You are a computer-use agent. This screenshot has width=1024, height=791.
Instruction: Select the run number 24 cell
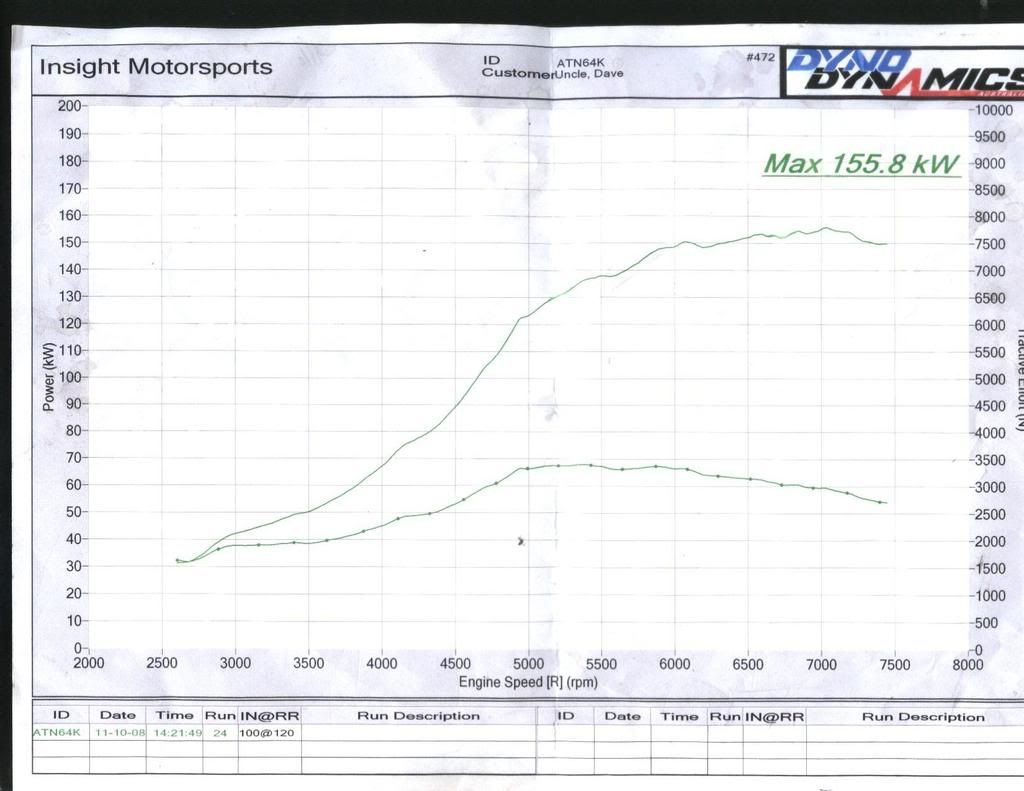click(220, 732)
